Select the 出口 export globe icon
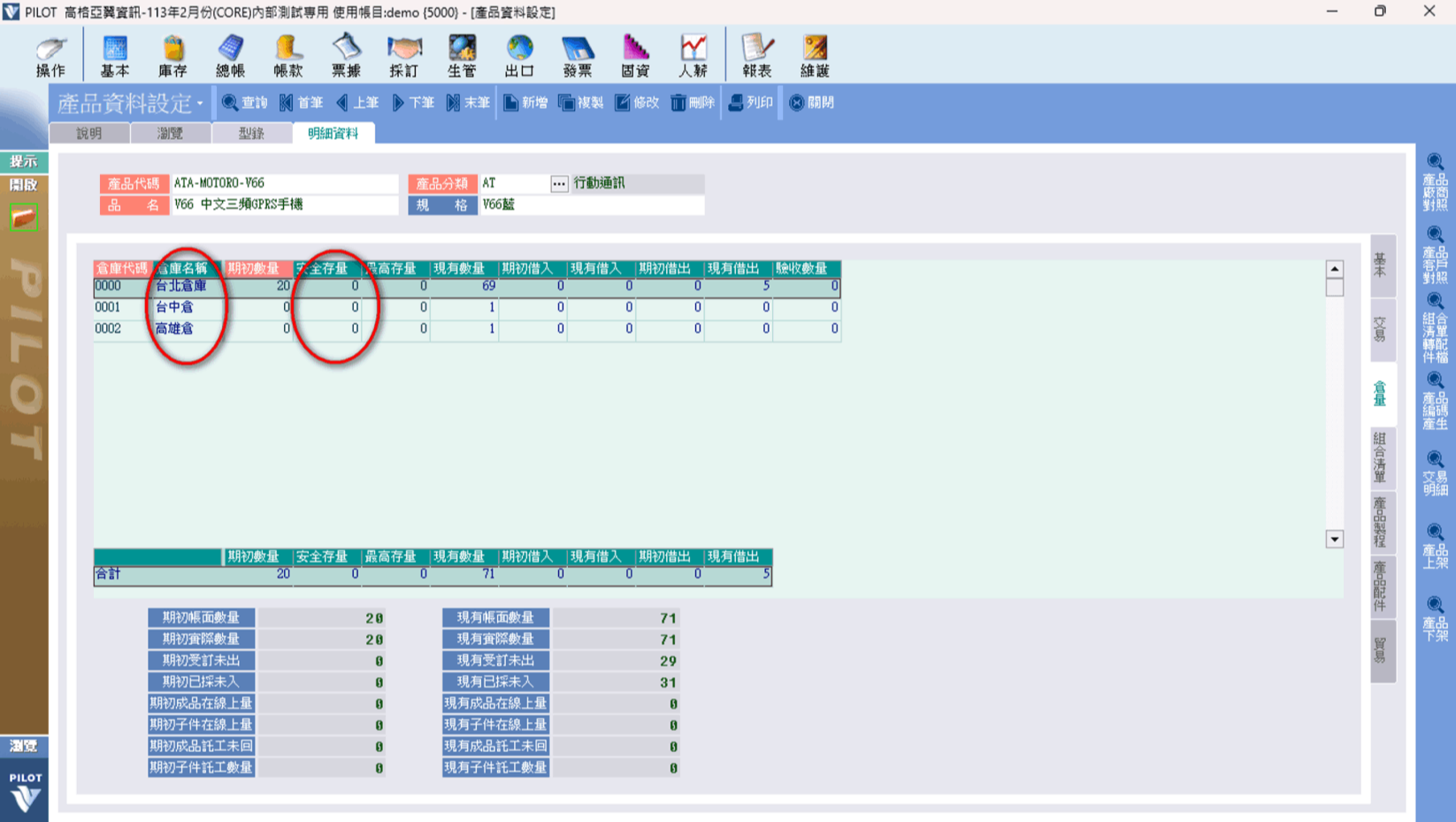 coord(519,55)
